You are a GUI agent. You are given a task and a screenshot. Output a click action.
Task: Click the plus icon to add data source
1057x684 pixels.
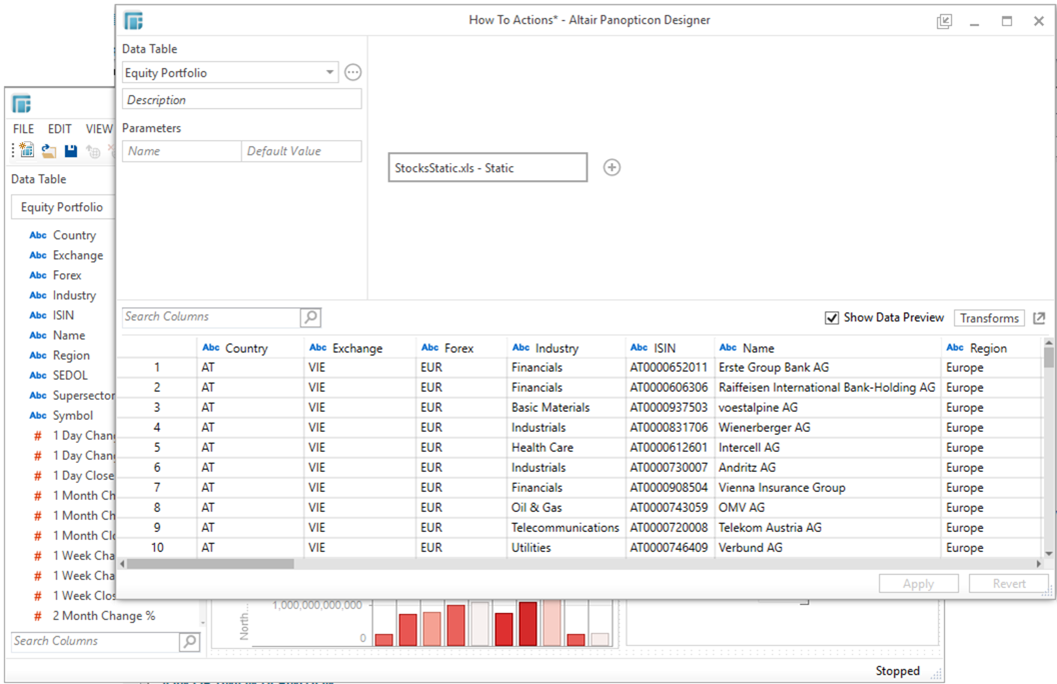pyautogui.click(x=612, y=168)
